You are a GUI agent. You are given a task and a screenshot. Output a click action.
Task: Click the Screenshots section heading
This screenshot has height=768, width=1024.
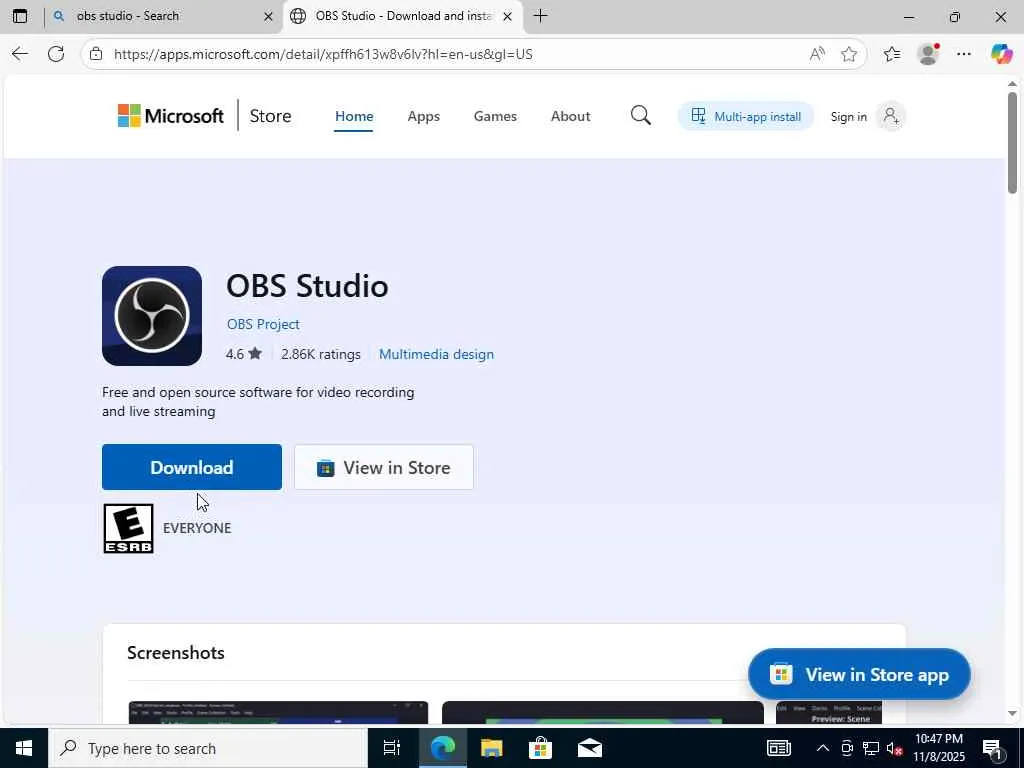(176, 653)
